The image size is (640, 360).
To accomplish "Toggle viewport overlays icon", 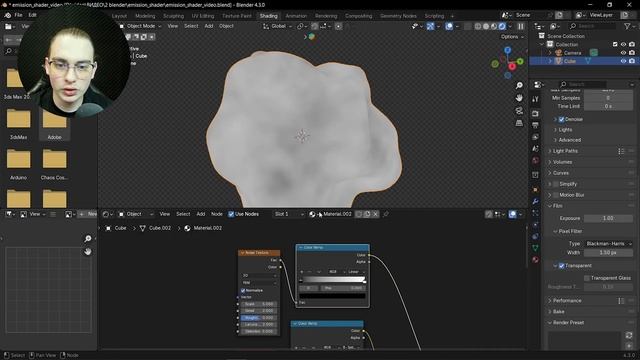I will pos(449,26).
